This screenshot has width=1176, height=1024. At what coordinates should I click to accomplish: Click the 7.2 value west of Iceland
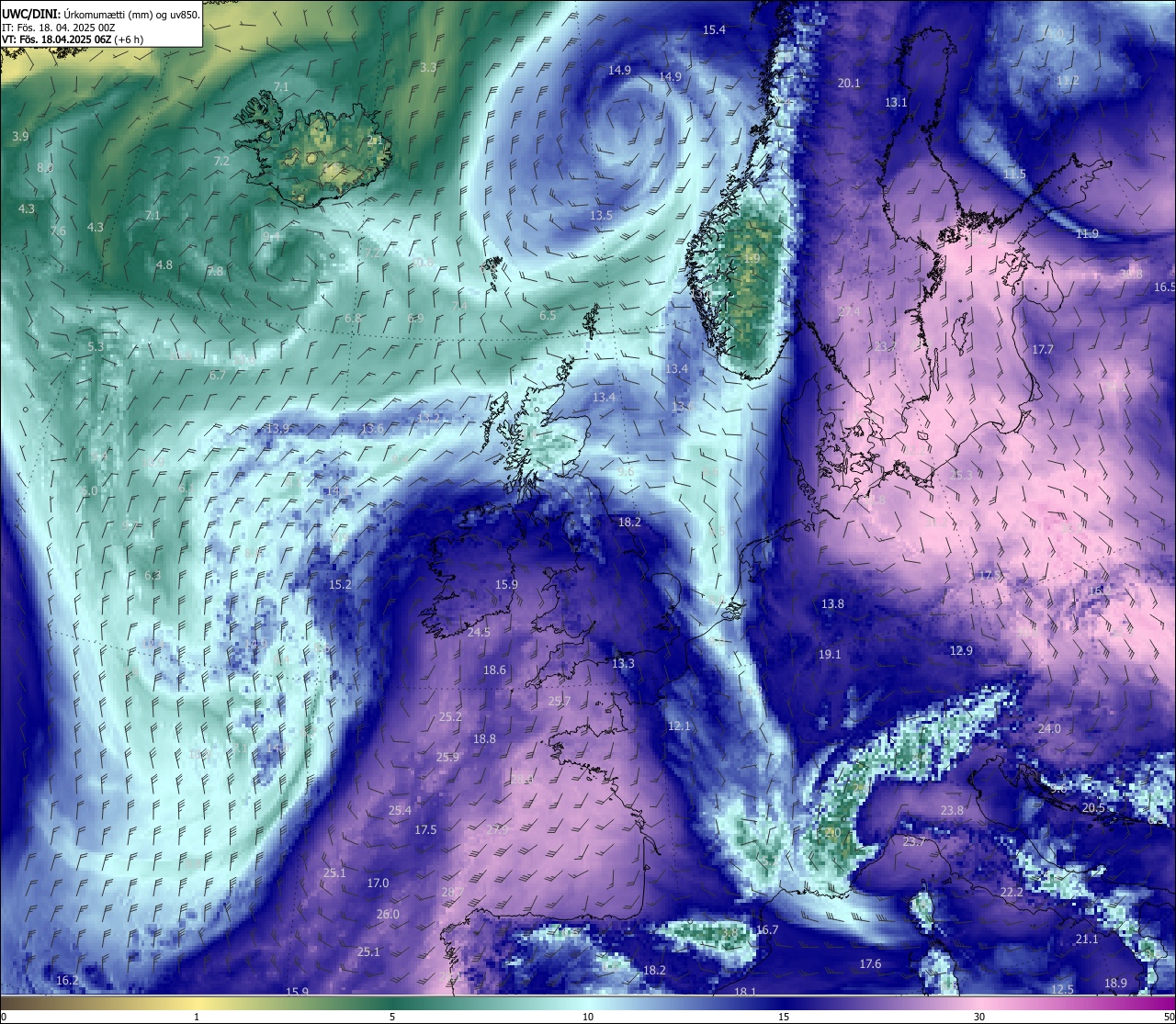[221, 161]
